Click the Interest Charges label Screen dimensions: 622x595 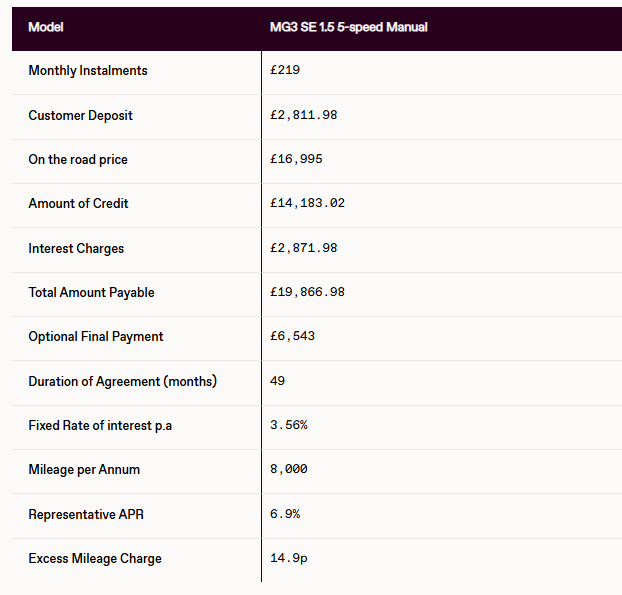click(x=76, y=248)
